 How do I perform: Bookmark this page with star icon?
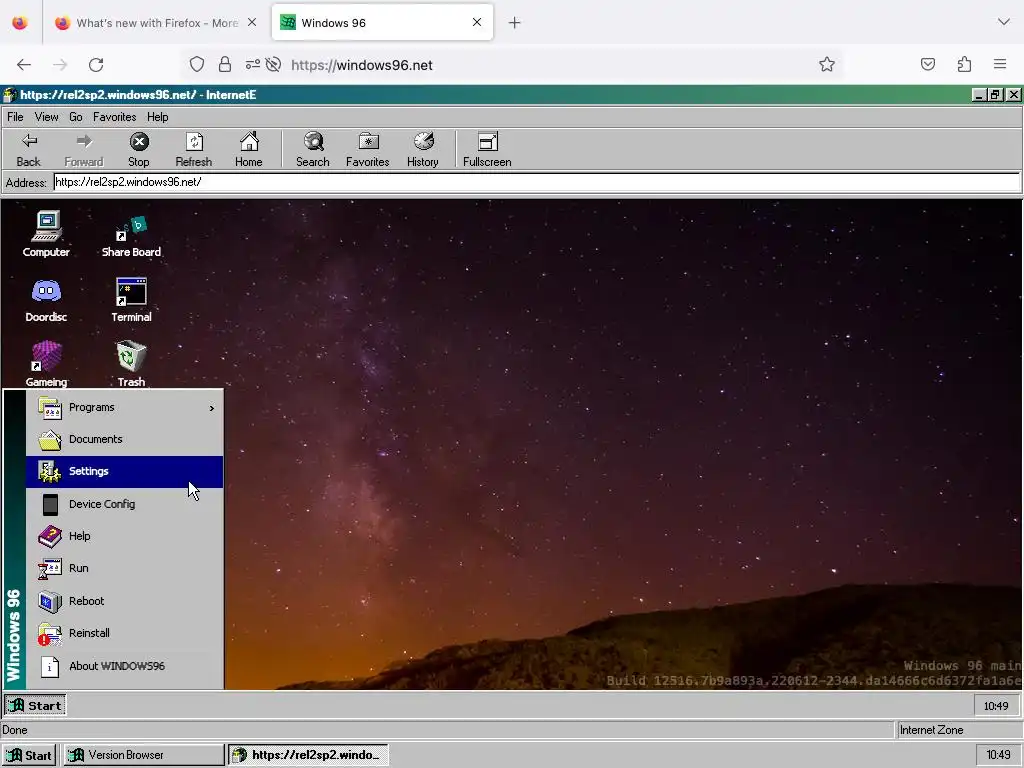point(827,64)
